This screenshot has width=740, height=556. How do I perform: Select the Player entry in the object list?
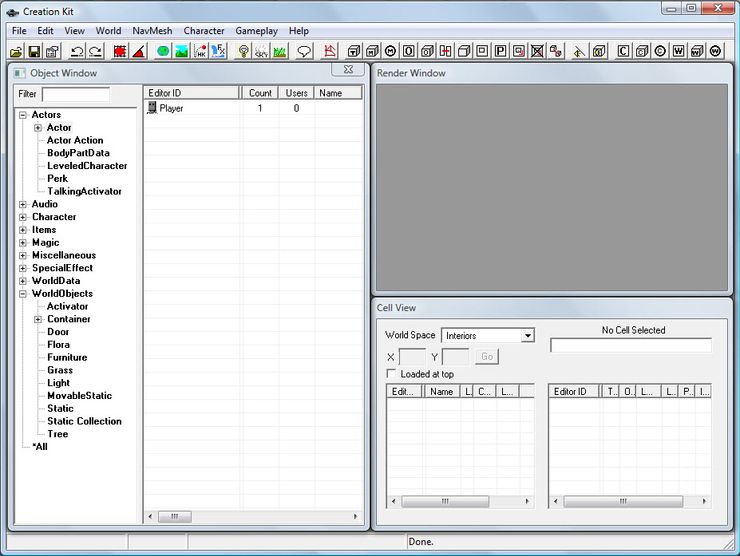[x=171, y=108]
